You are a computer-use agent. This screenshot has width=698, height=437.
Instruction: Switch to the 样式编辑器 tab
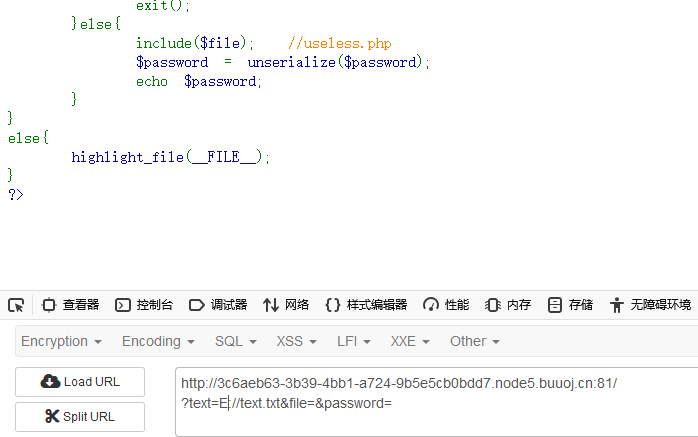pos(366,305)
